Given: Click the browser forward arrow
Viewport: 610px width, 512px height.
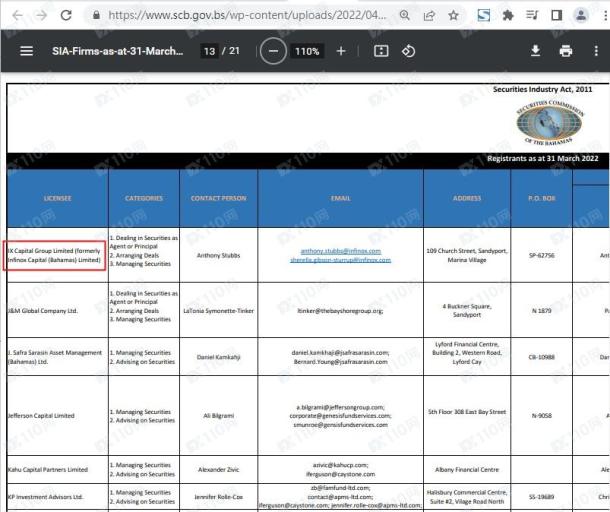Looking at the screenshot, I should (x=41, y=15).
